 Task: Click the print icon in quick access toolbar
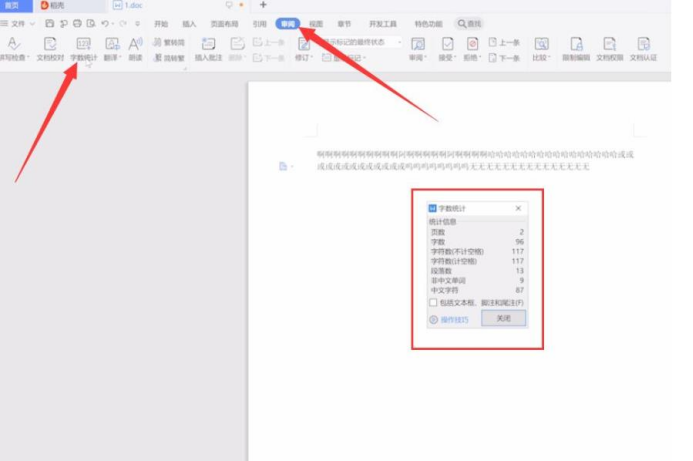pyautogui.click(x=77, y=23)
